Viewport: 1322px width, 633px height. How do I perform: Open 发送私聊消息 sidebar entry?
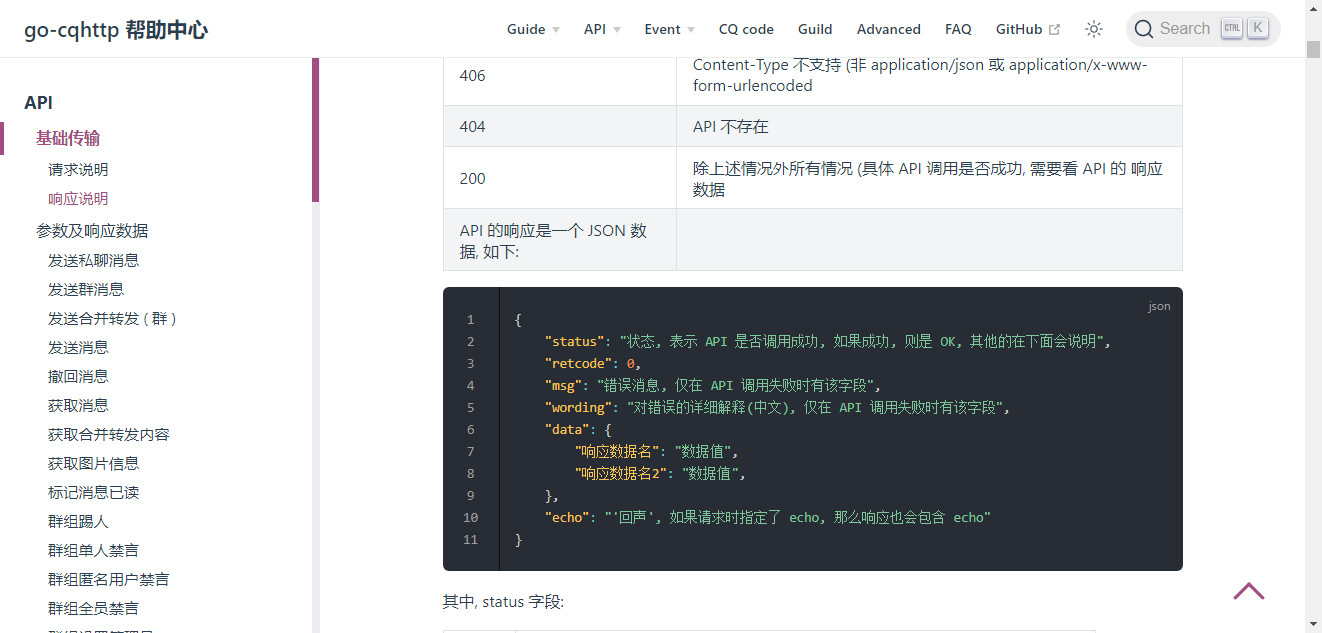[x=93, y=261]
